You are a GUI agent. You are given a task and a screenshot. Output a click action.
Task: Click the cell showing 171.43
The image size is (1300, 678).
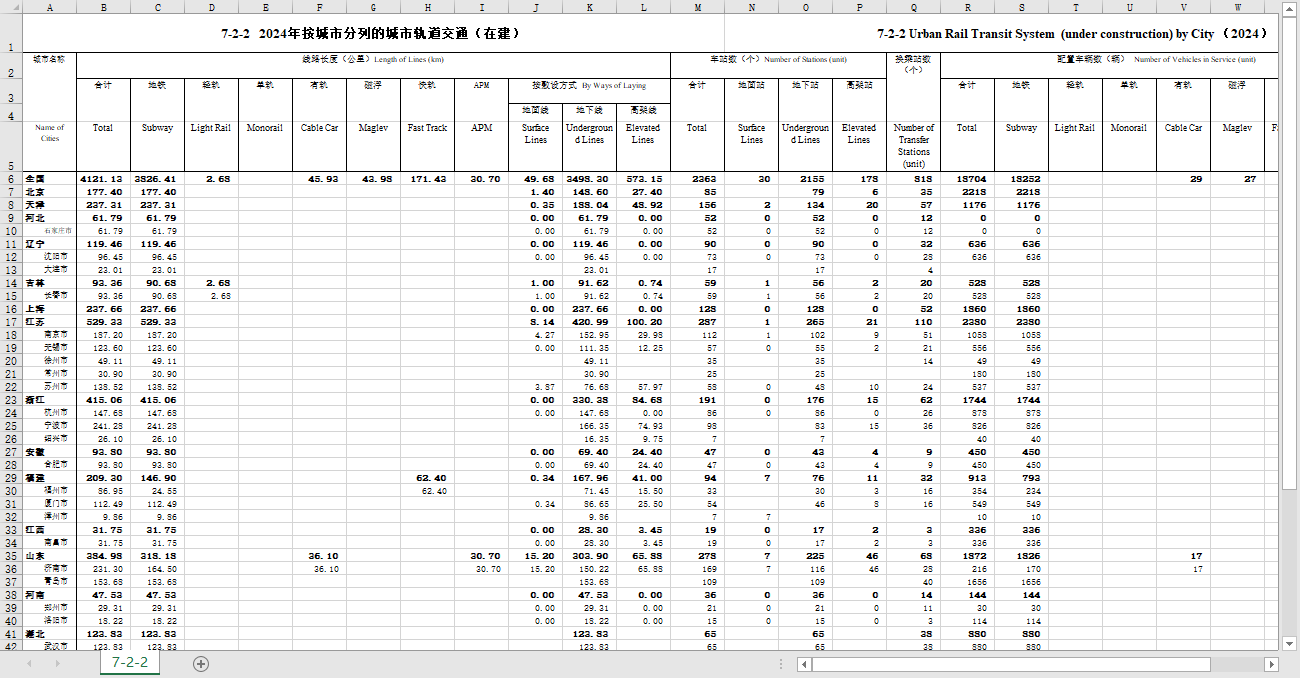point(428,179)
